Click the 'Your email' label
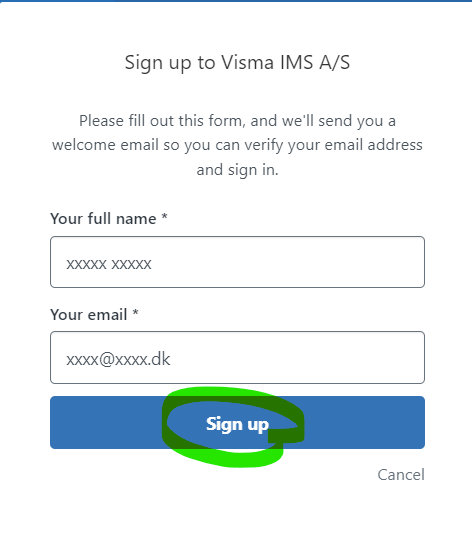The height and width of the screenshot is (553, 472). click(89, 315)
